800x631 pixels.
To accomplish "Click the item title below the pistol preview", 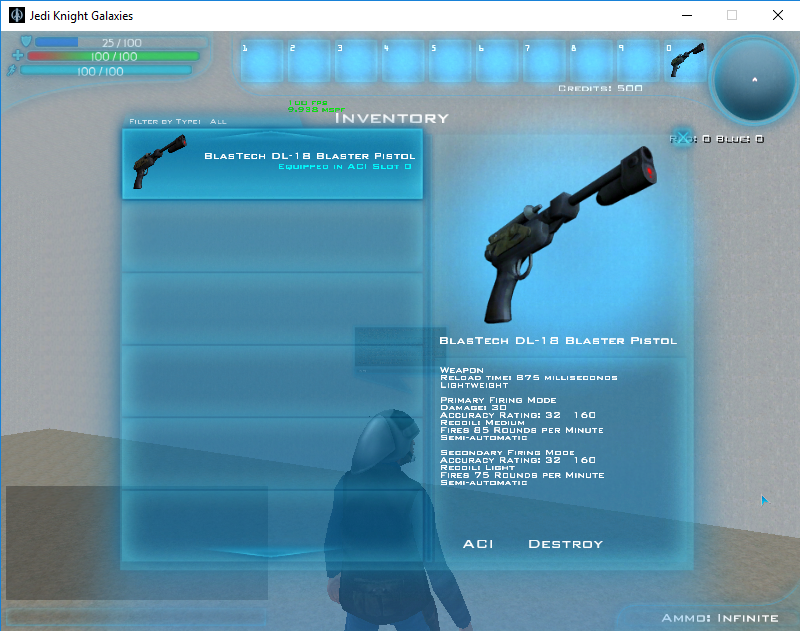I will (558, 340).
